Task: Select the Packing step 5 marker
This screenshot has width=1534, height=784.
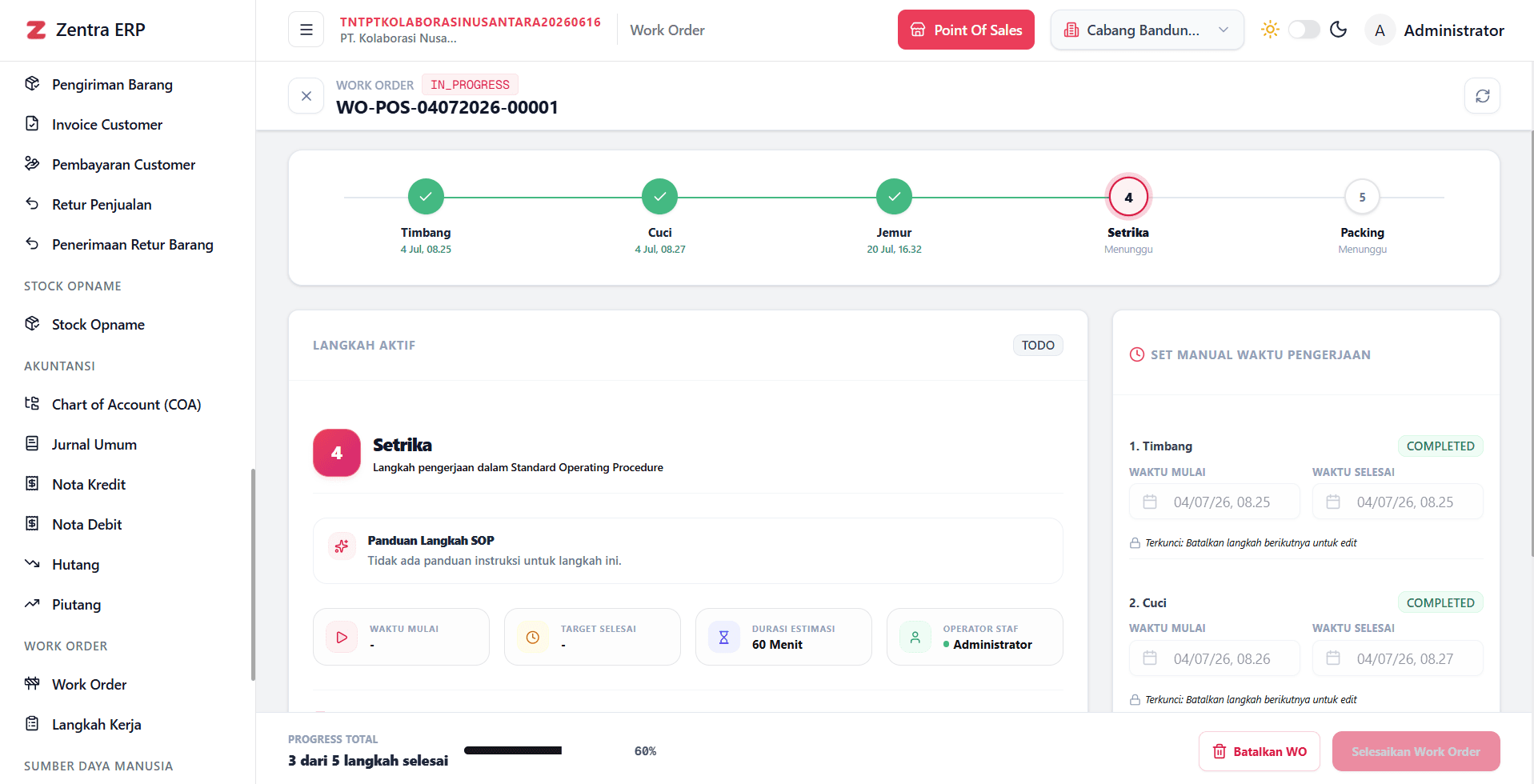Action: (1362, 197)
